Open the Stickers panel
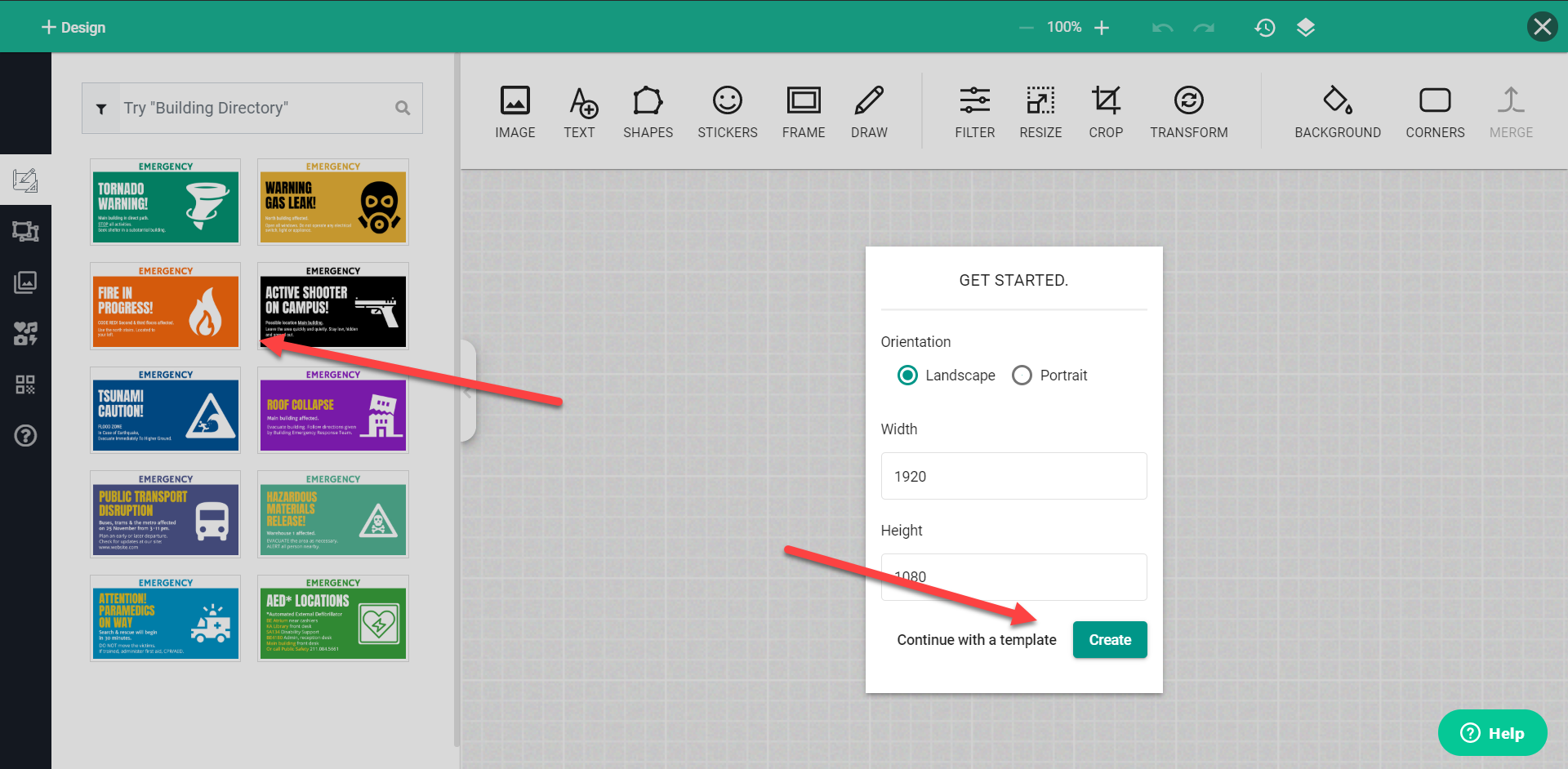The image size is (1568, 769). (x=727, y=110)
